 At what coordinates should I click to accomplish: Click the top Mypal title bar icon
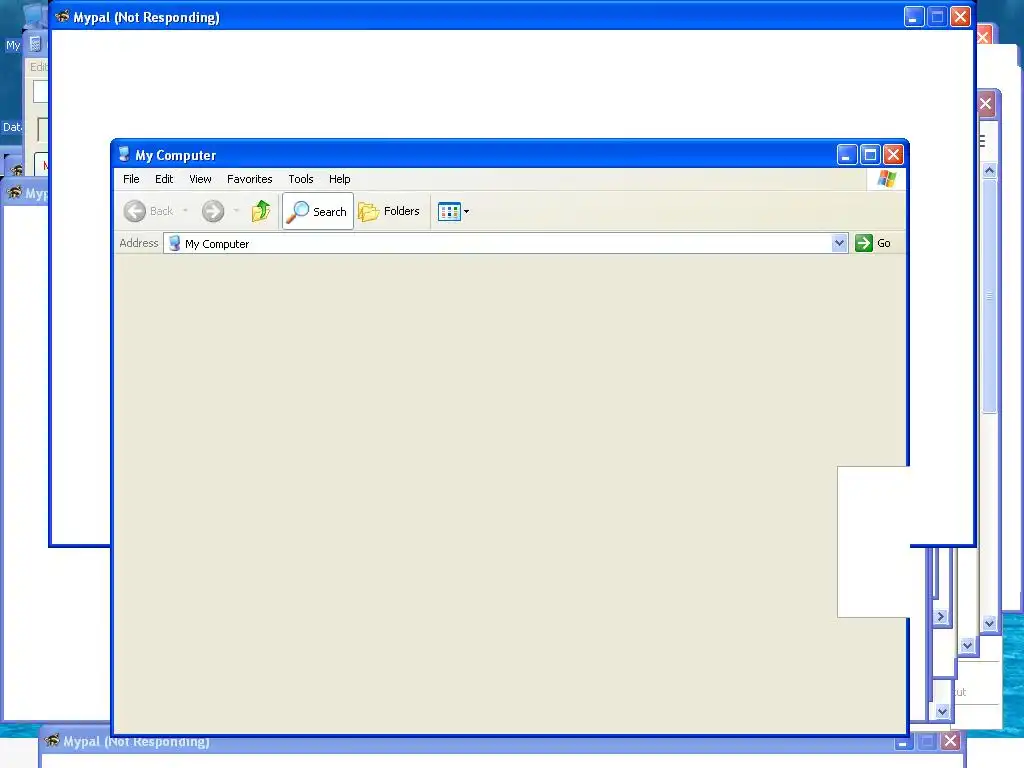[62, 16]
